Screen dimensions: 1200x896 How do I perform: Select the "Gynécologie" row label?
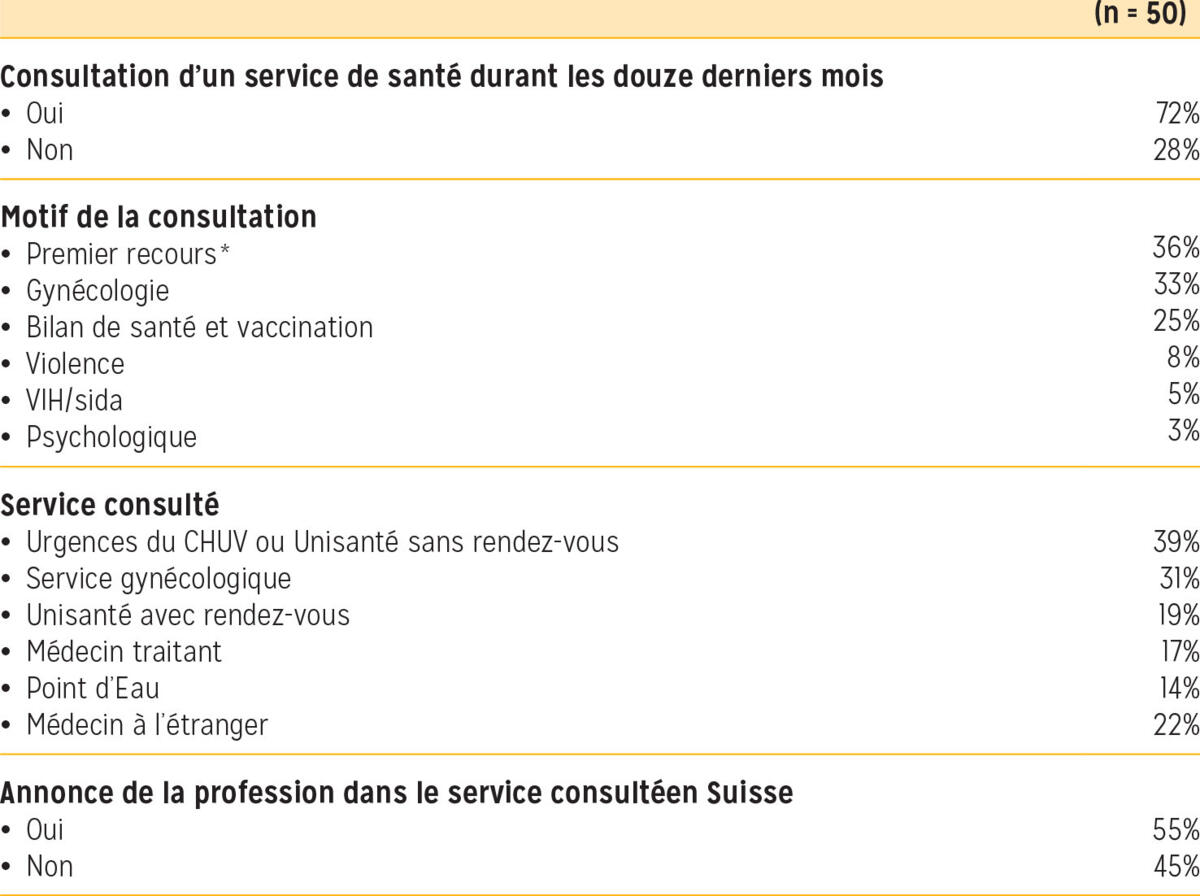[x=97, y=291]
